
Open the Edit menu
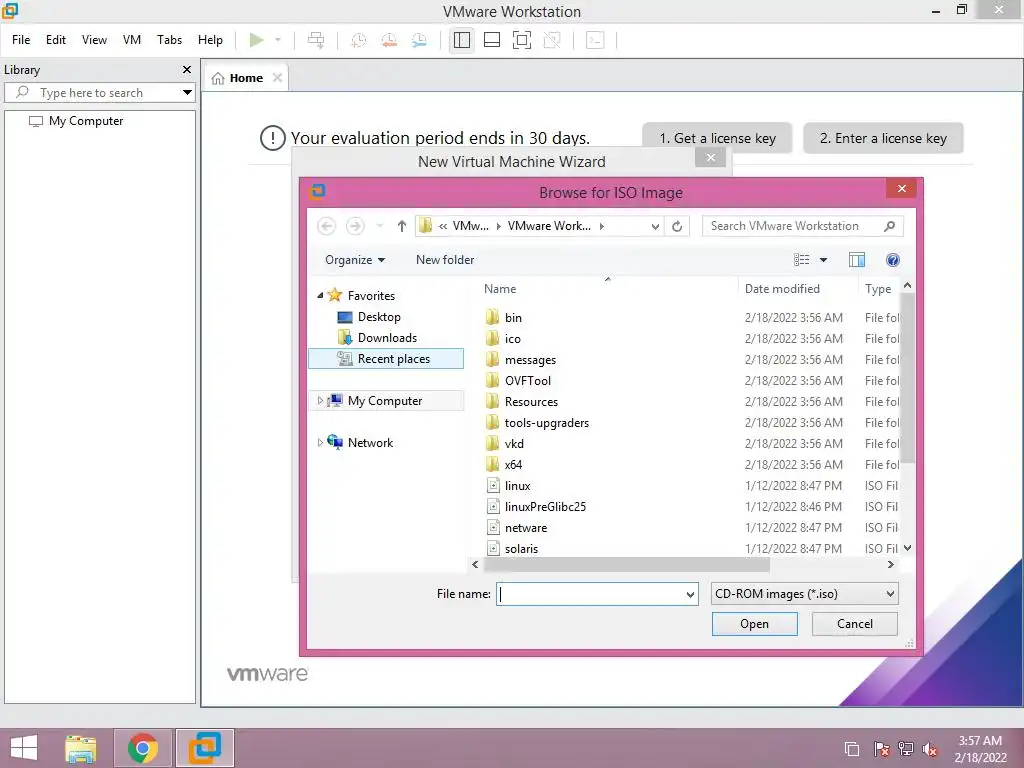56,40
